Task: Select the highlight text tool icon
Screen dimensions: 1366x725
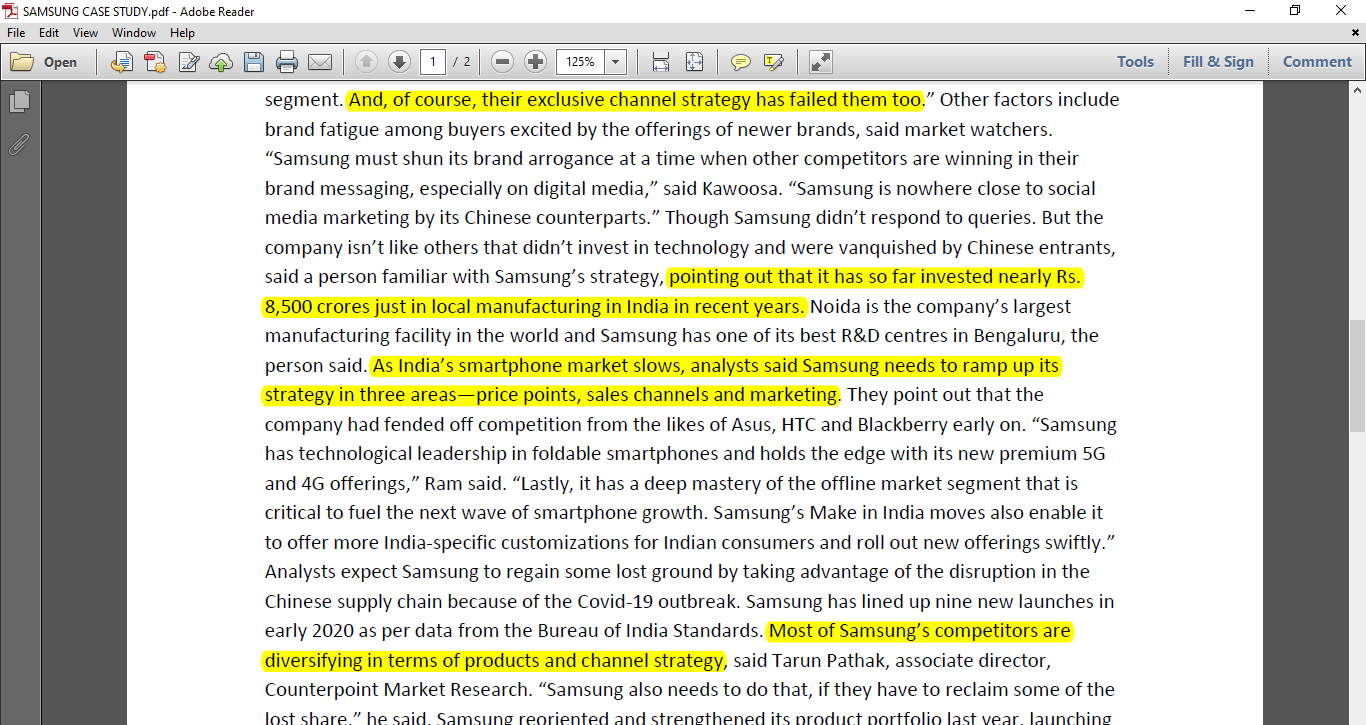Action: tap(773, 62)
